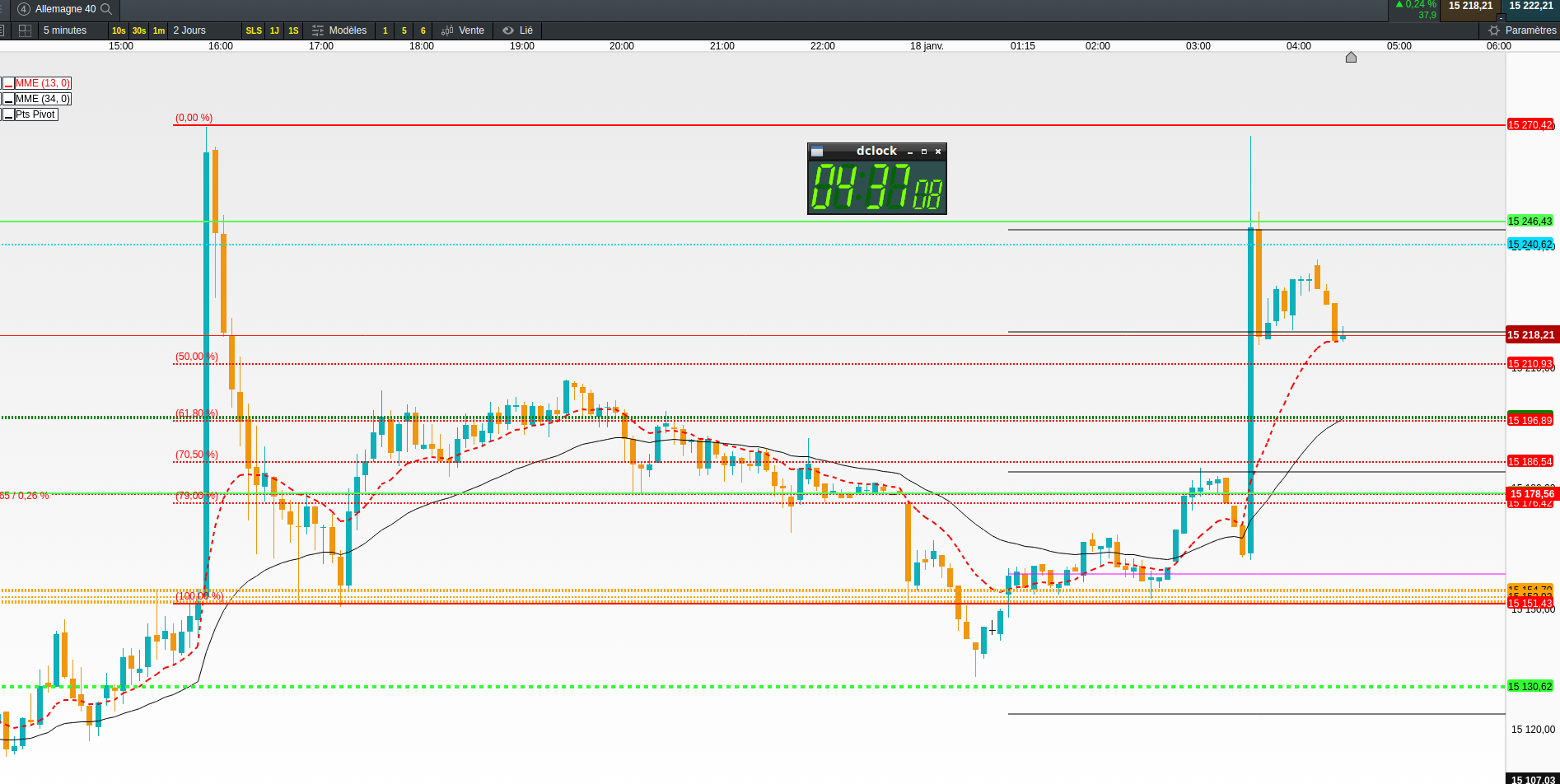Click the home-shaped marker under the time axis
This screenshot has height=784, width=1560.
1351,57
